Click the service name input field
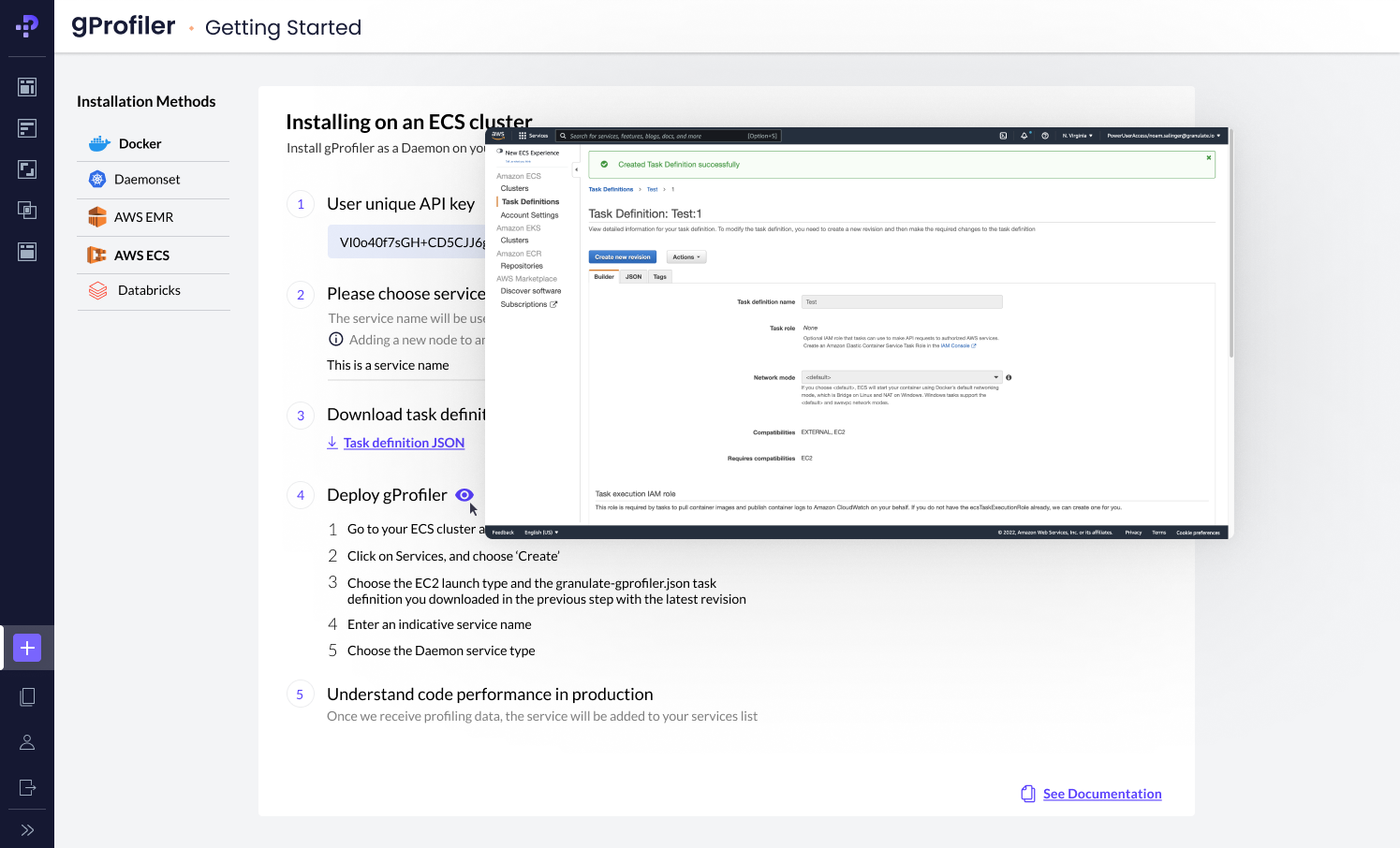1400x848 pixels. click(405, 365)
